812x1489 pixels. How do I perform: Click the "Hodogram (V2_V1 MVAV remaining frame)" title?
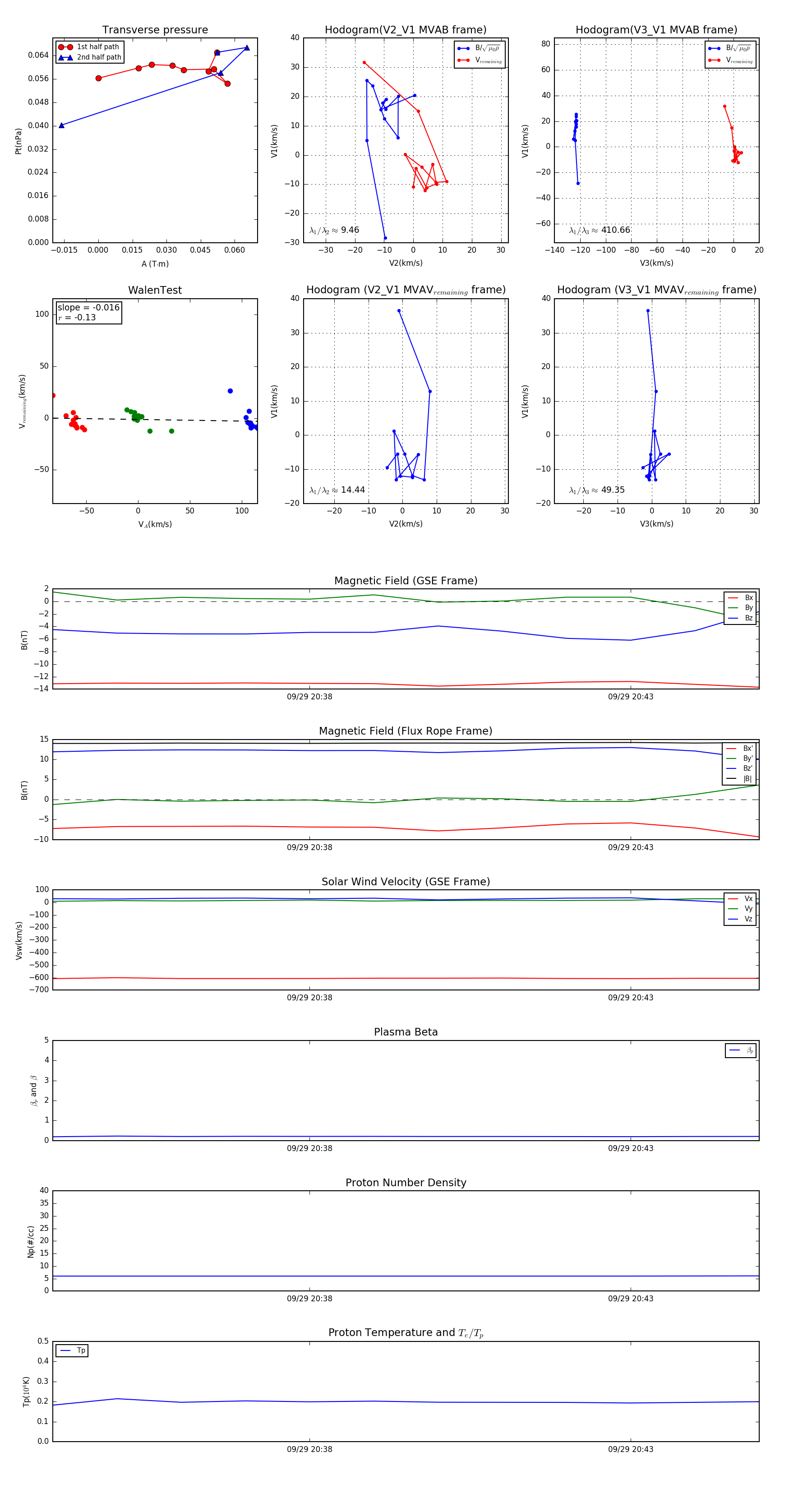406,290
